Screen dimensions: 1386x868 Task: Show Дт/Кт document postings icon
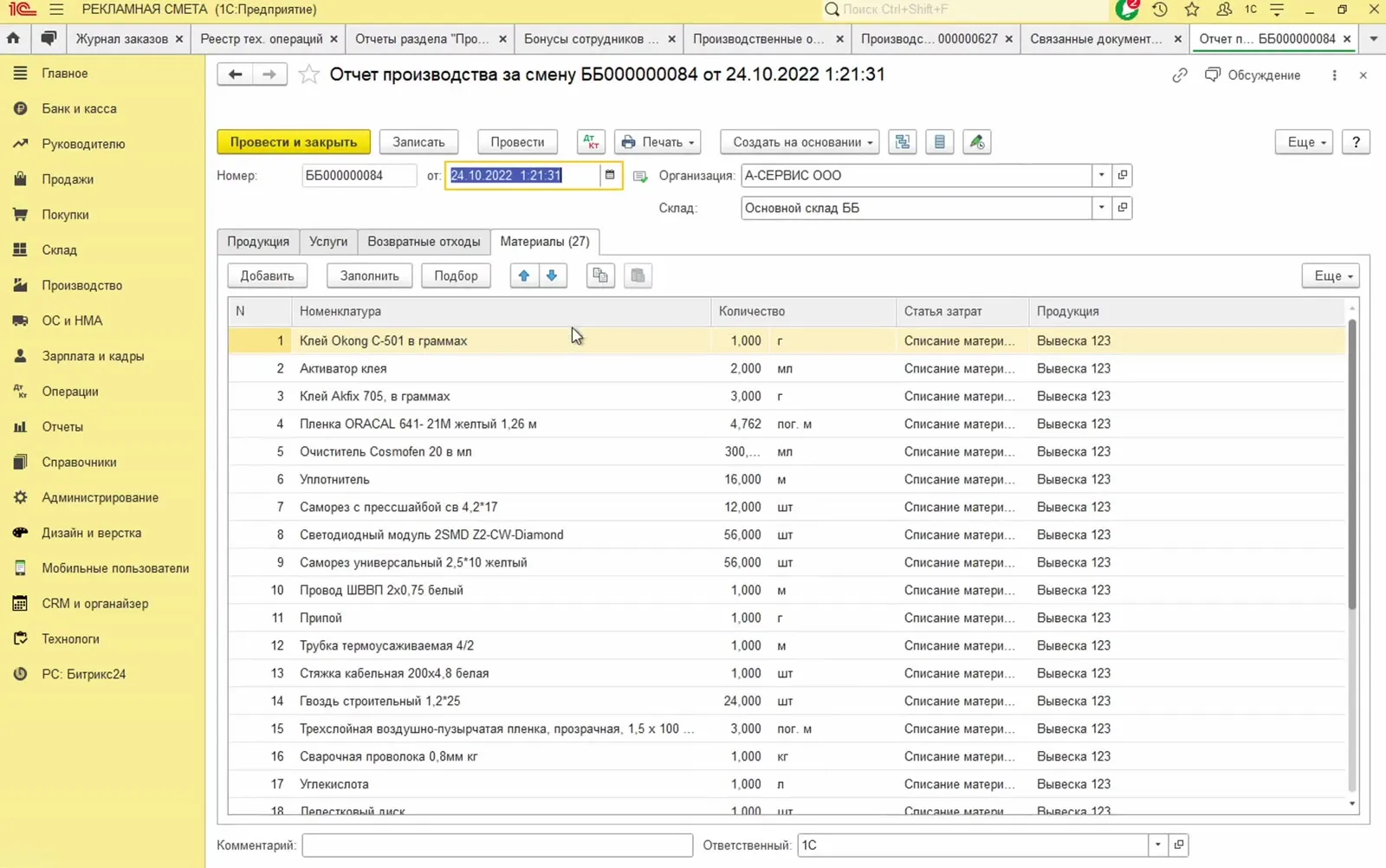pyautogui.click(x=591, y=142)
